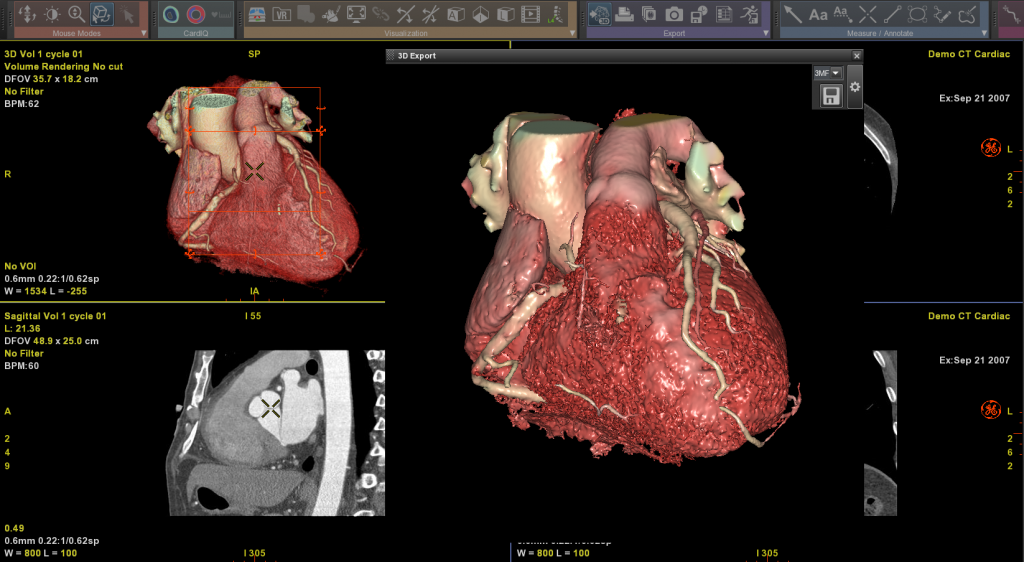
Task: Click 'DFOV 35.7 x 18.2 cm' text
Action: (x=51, y=79)
